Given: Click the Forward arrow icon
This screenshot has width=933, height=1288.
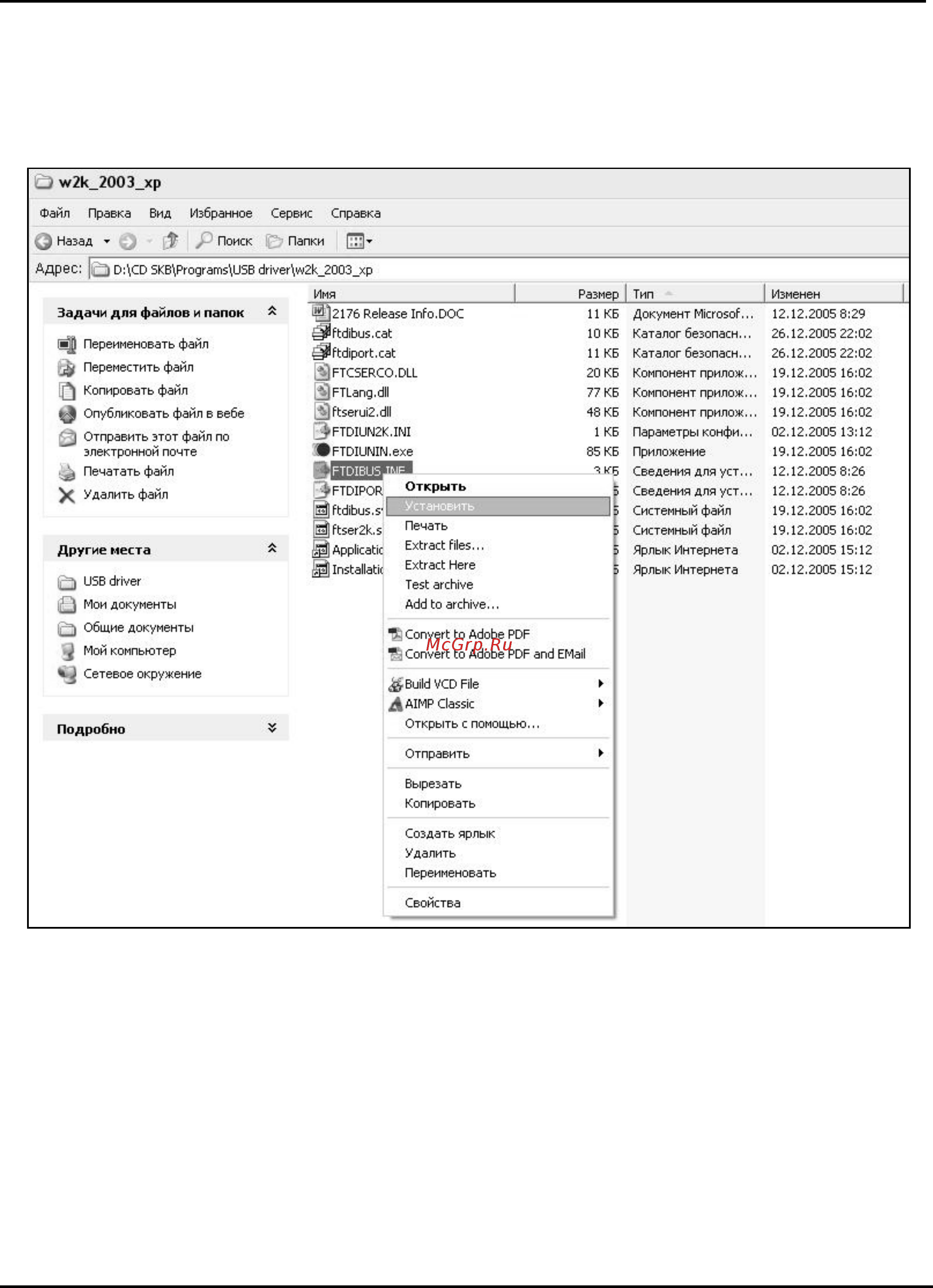Looking at the screenshot, I should (128, 241).
